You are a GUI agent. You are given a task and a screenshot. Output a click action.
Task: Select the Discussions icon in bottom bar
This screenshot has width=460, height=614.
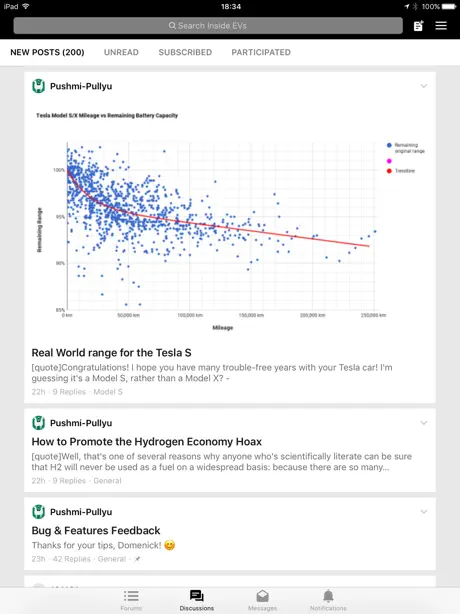[197, 596]
